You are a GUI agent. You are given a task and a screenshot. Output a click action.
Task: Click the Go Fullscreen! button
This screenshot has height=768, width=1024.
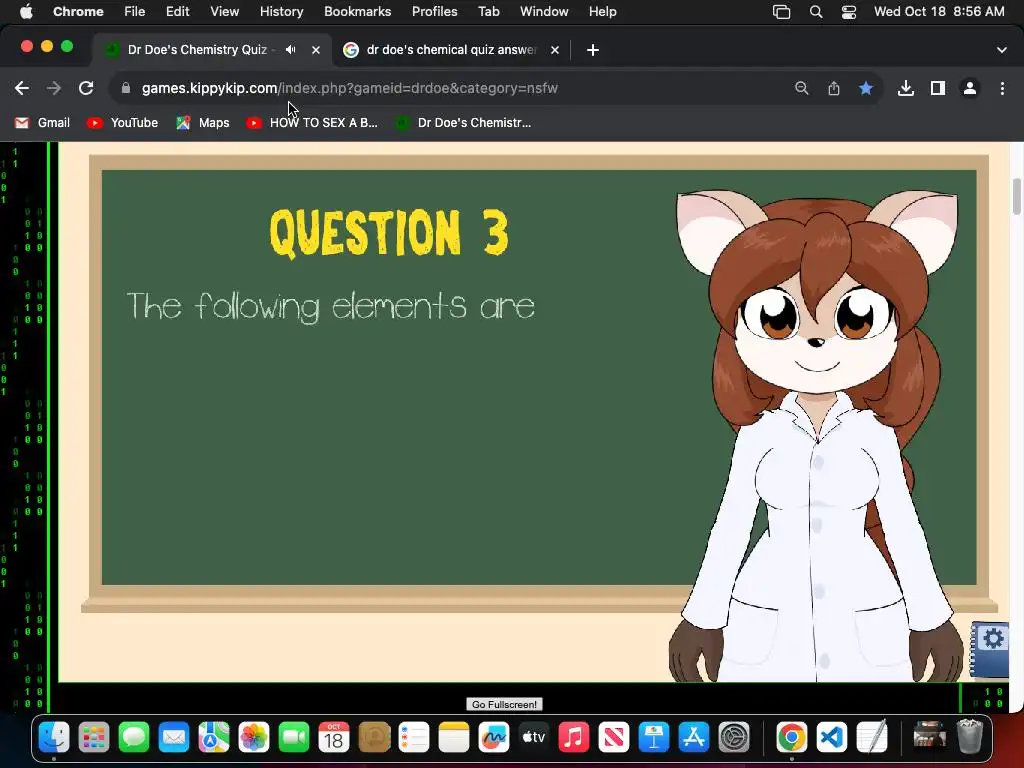504,704
